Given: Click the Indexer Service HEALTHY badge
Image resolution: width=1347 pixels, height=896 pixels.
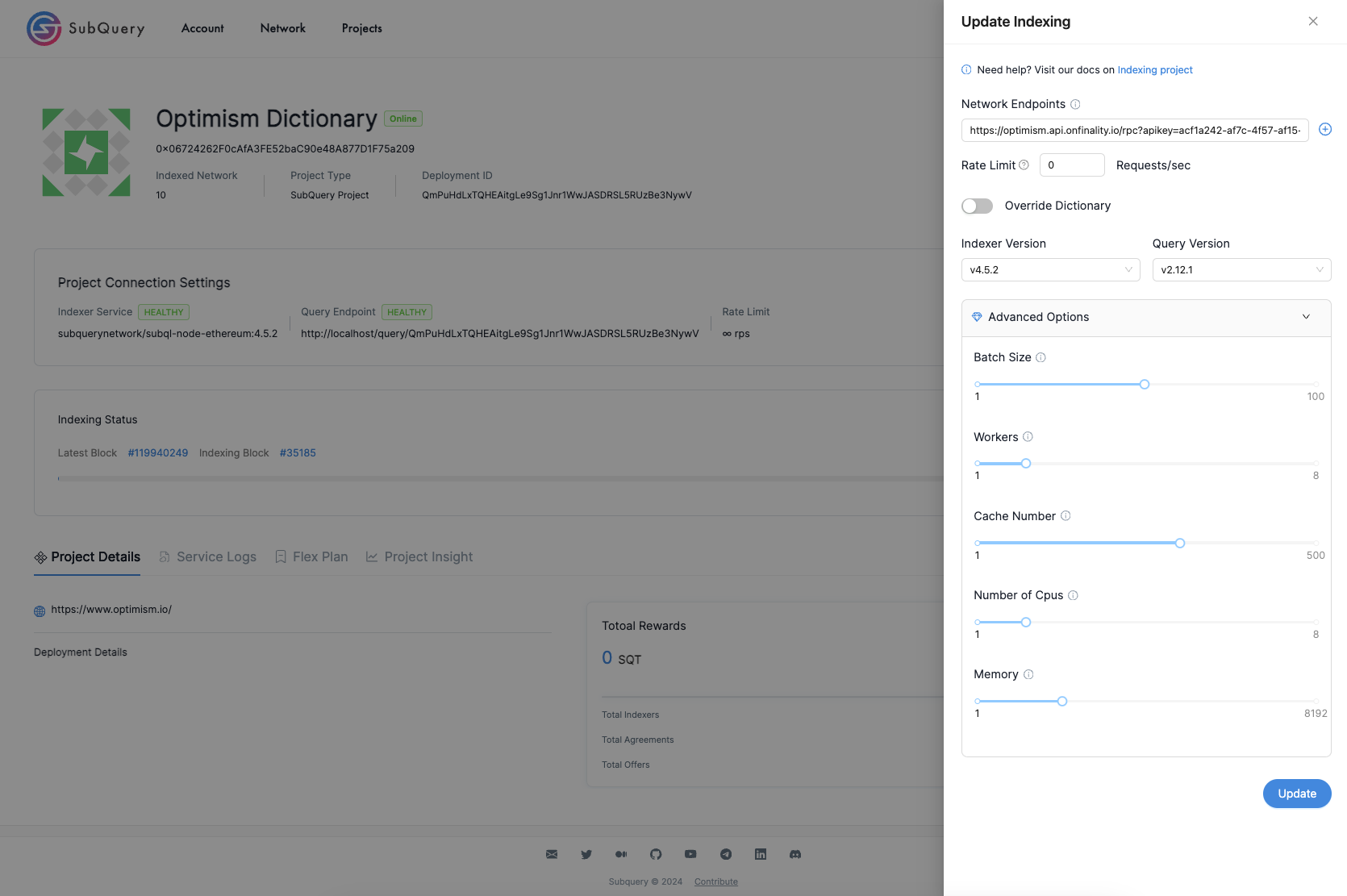Looking at the screenshot, I should click(x=164, y=312).
